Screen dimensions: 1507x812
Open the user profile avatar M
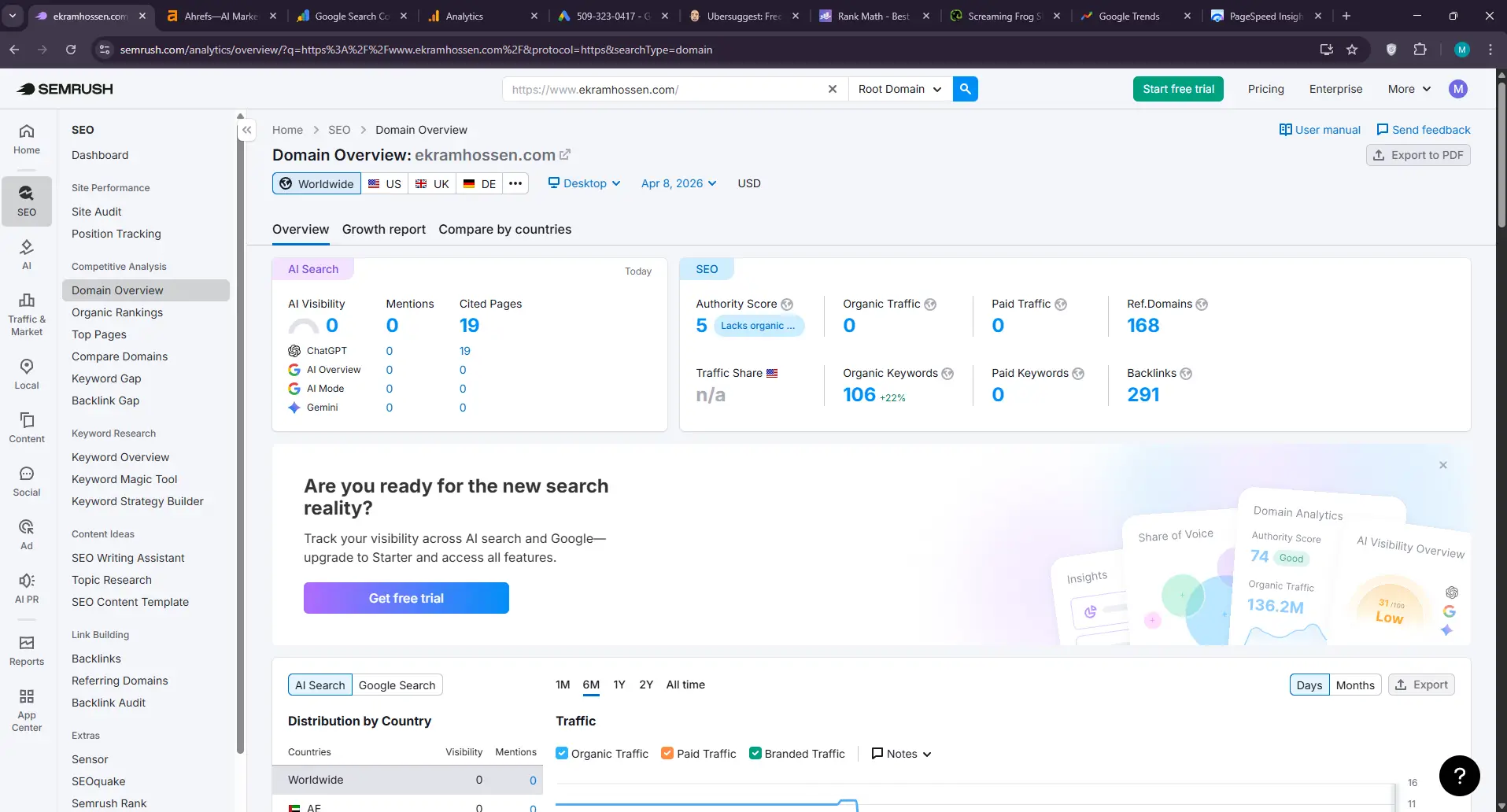1458,89
